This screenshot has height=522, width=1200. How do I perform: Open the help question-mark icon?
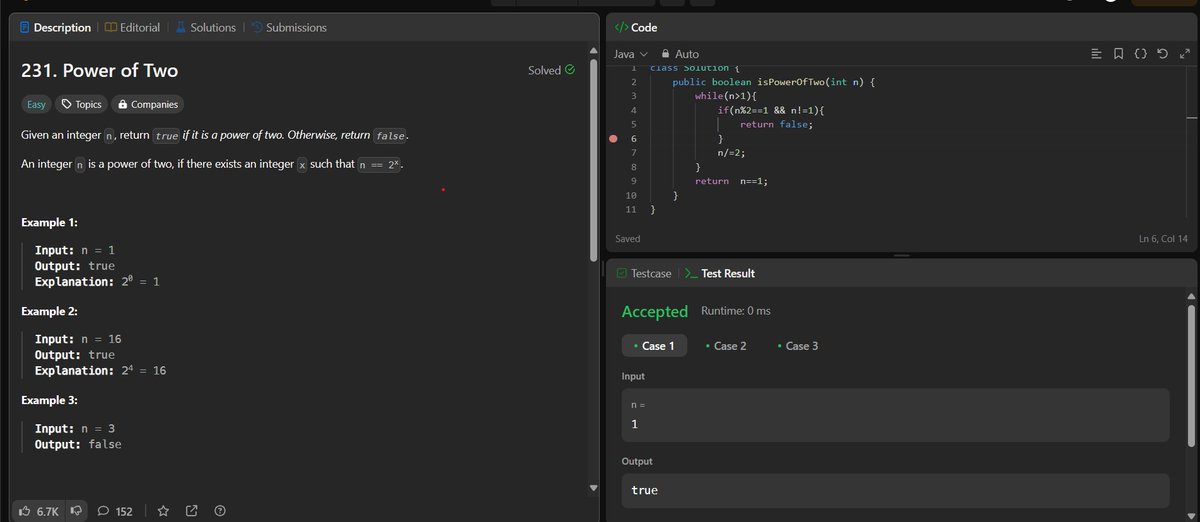coord(219,511)
